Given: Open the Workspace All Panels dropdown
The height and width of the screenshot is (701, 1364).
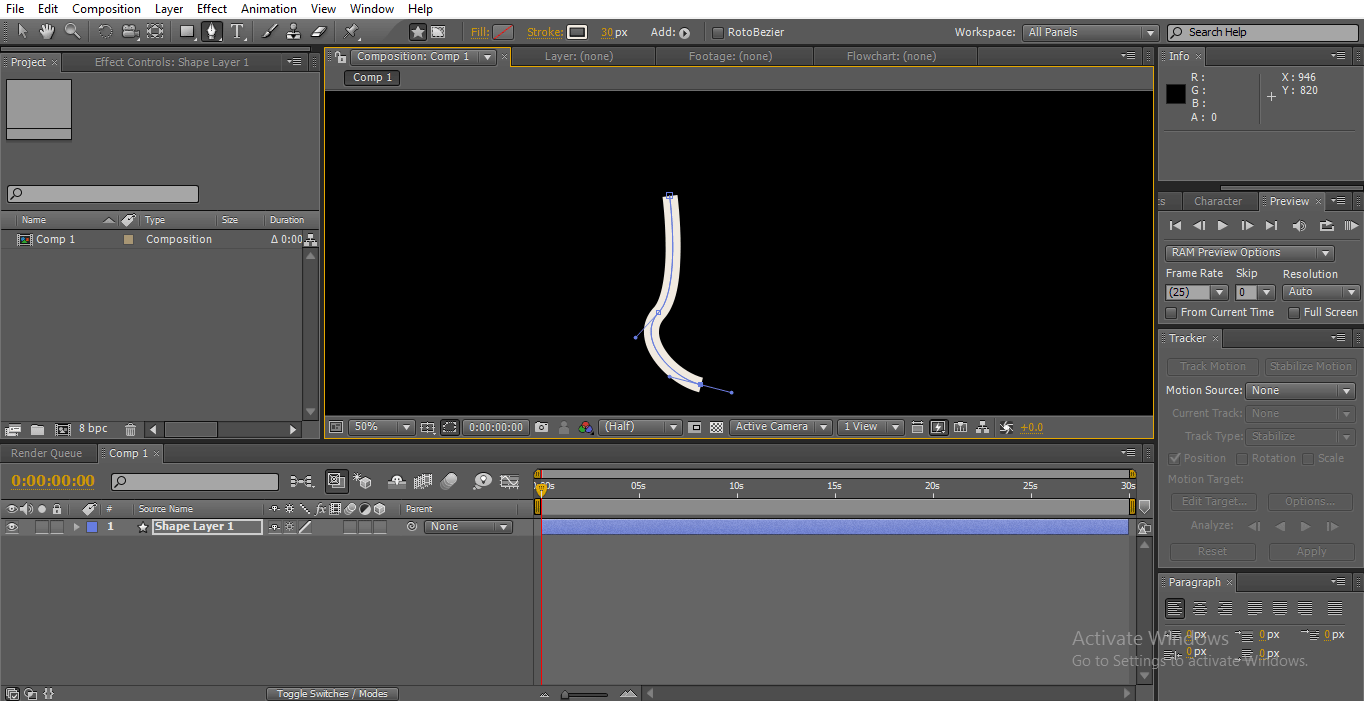Looking at the screenshot, I should click(1090, 32).
